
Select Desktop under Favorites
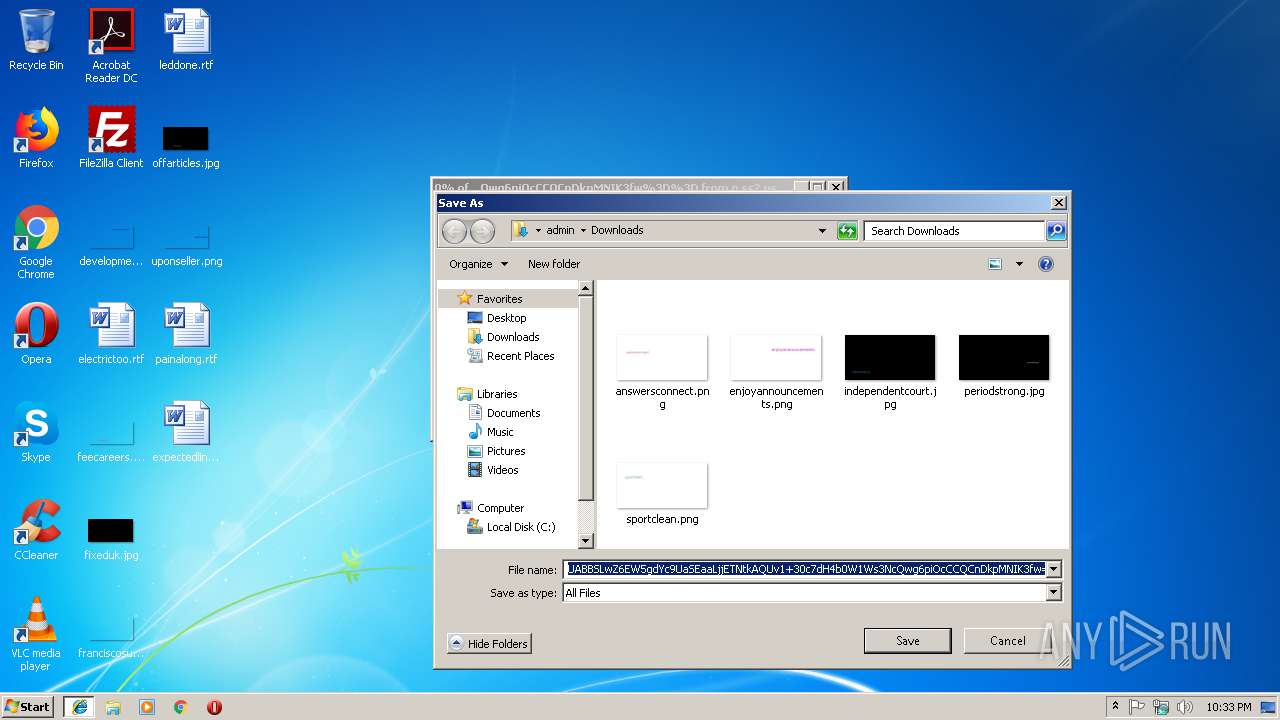506,318
